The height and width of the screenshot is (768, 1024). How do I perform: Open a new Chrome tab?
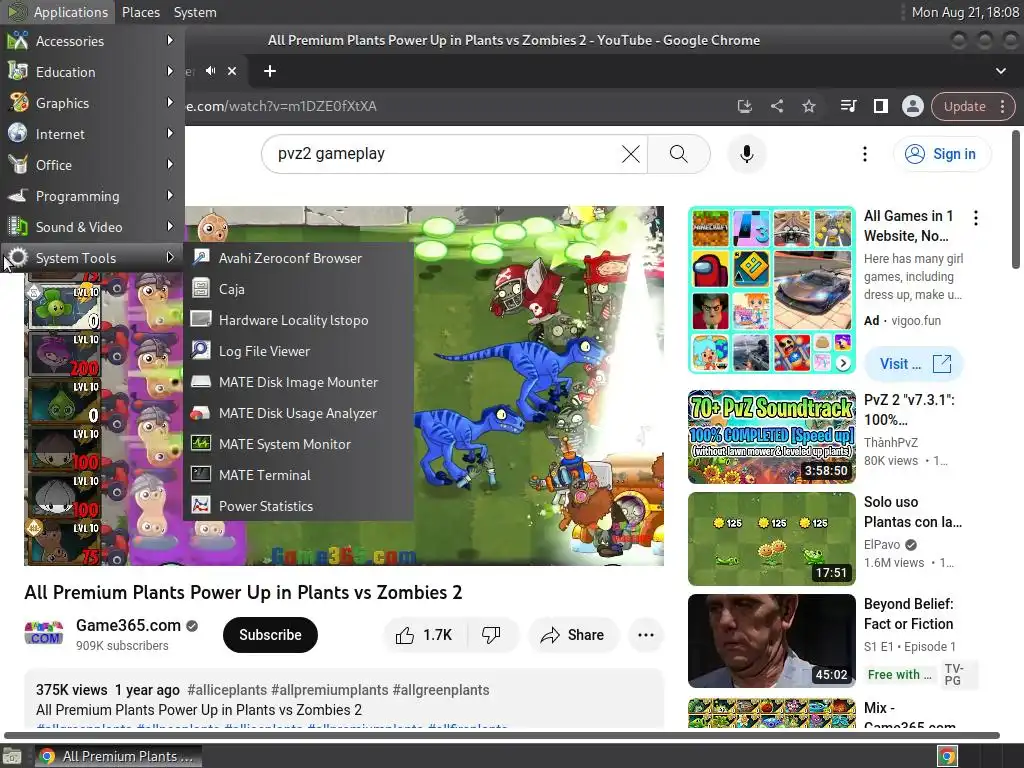(270, 71)
